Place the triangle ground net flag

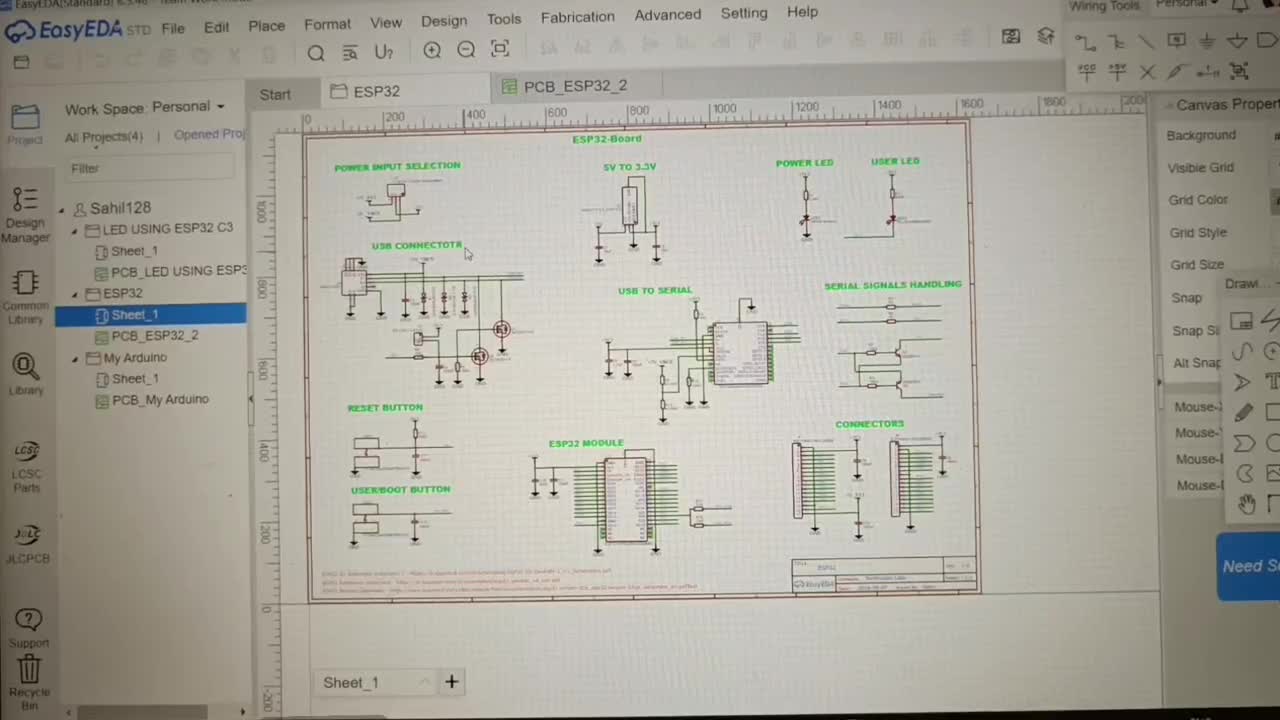1238,41
